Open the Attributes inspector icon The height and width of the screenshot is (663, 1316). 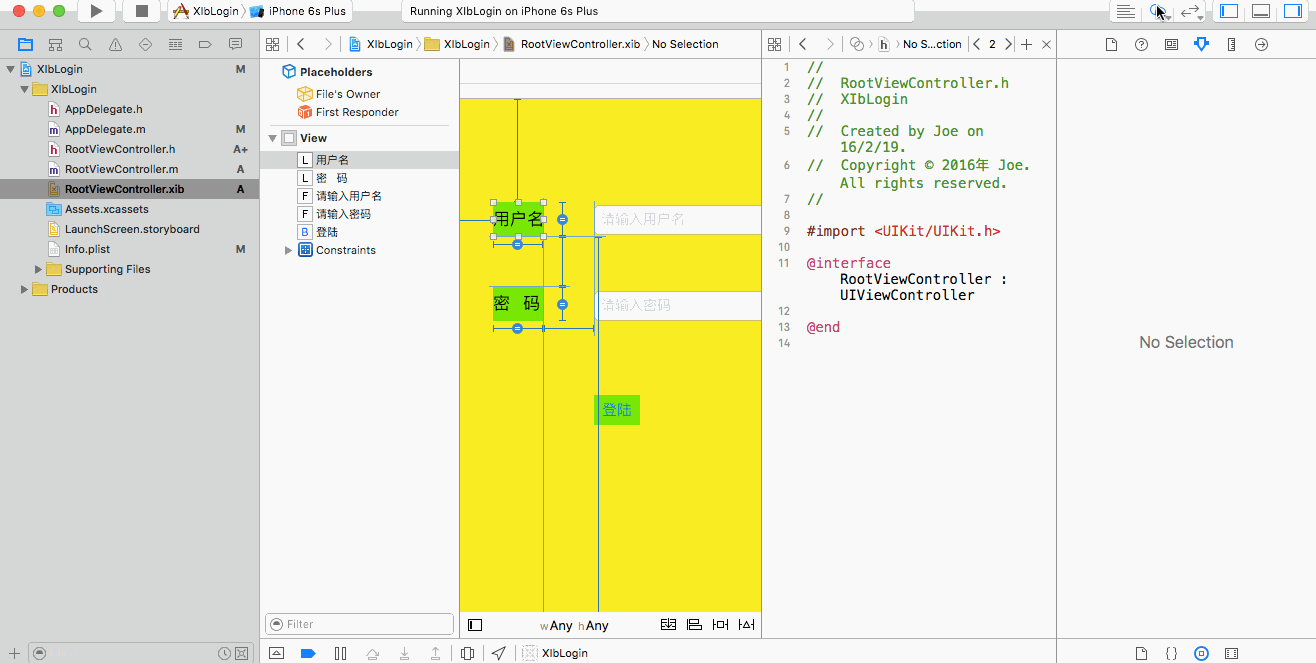click(1201, 44)
